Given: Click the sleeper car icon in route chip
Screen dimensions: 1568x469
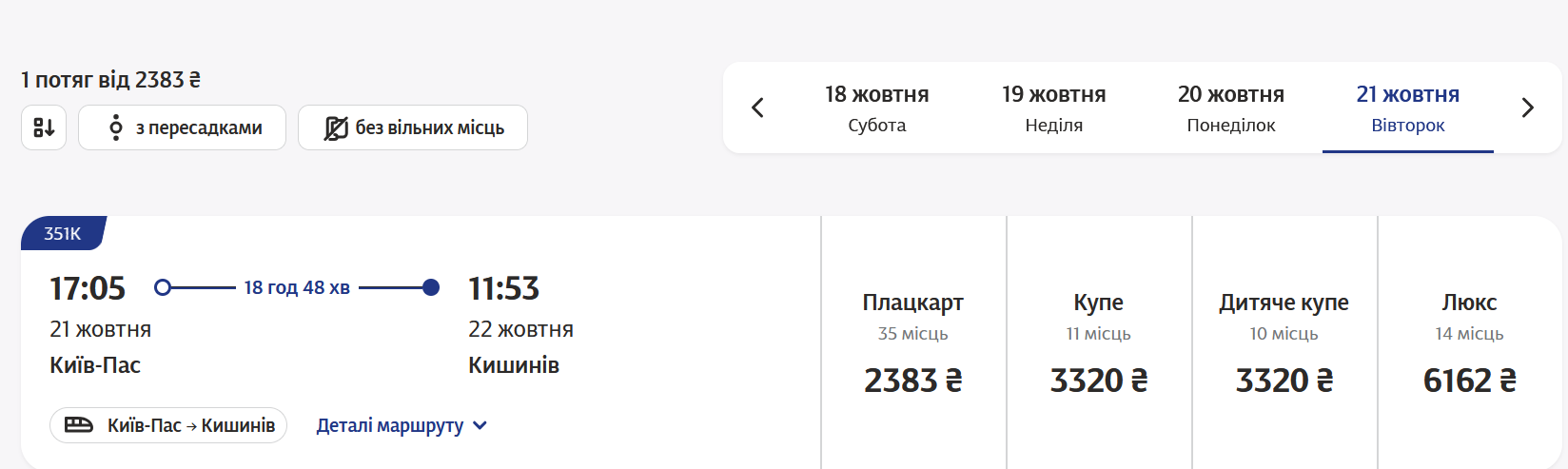Looking at the screenshot, I should point(79,425).
